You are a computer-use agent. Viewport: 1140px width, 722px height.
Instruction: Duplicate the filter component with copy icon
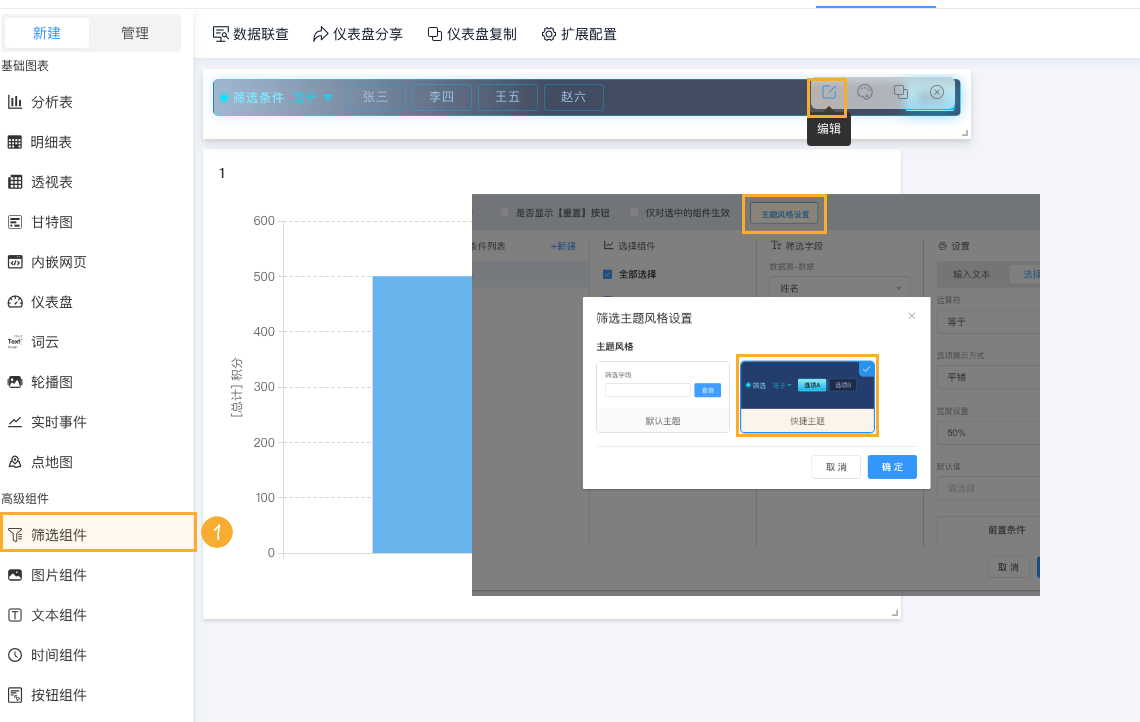point(901,92)
